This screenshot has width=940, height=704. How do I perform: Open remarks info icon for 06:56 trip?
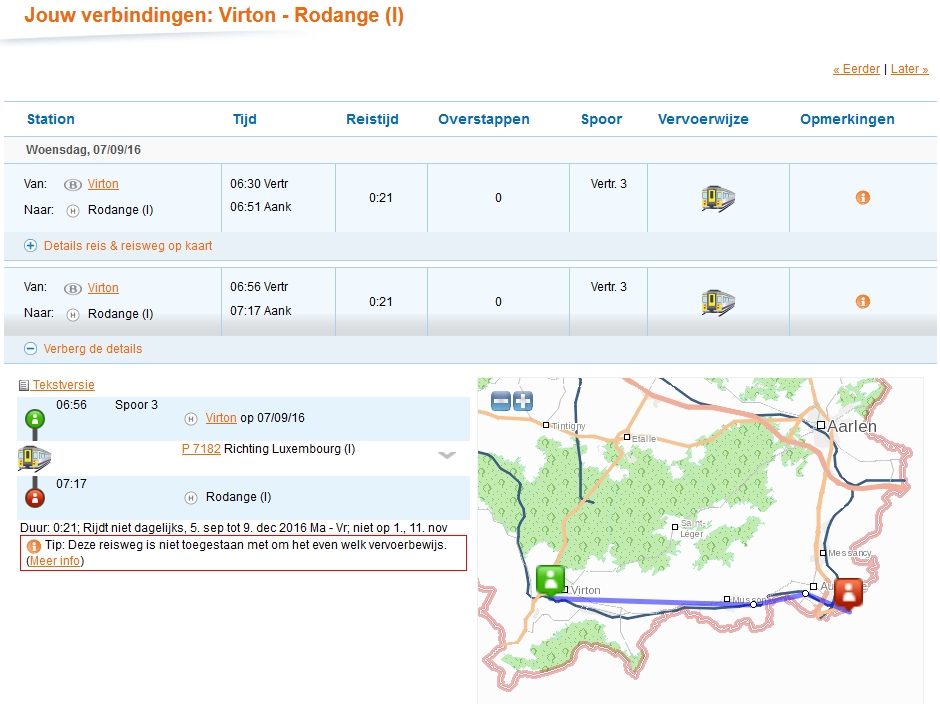point(863,302)
